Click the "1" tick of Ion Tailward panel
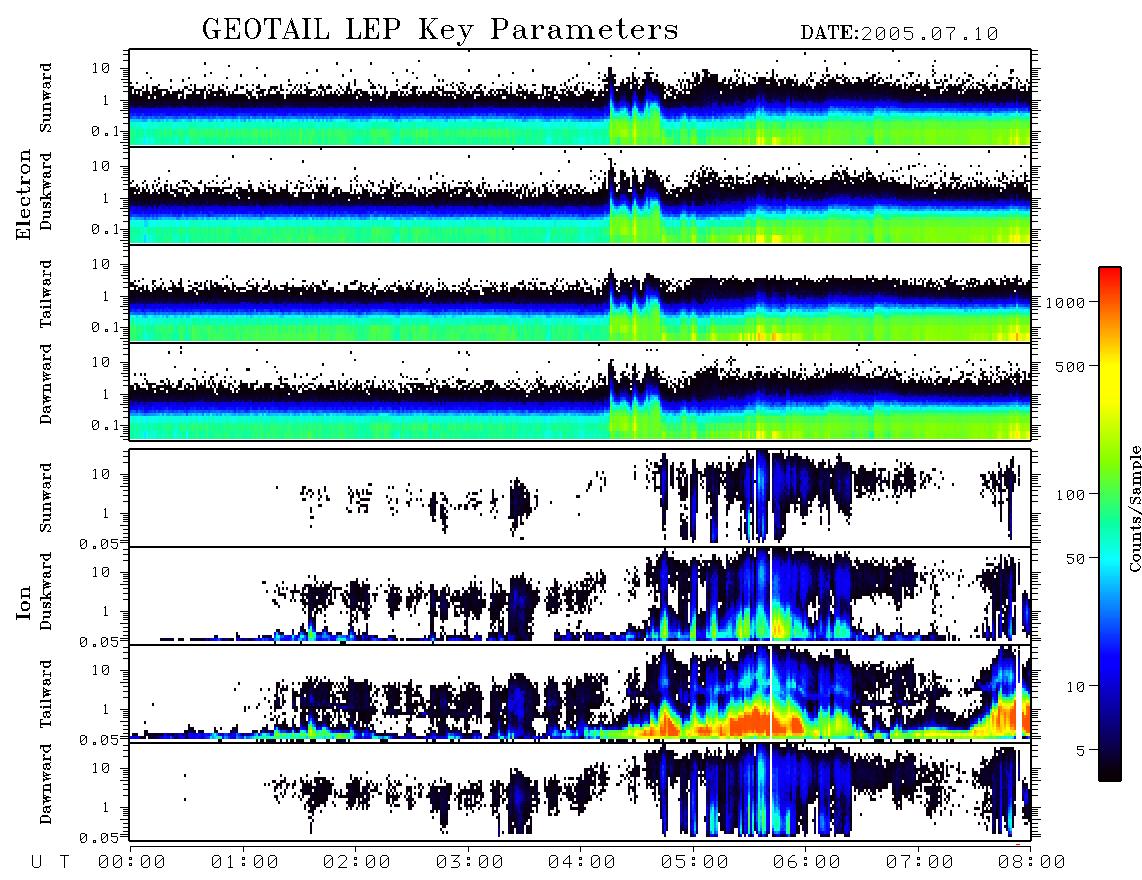The width and height of the screenshot is (1142, 880). (x=106, y=709)
